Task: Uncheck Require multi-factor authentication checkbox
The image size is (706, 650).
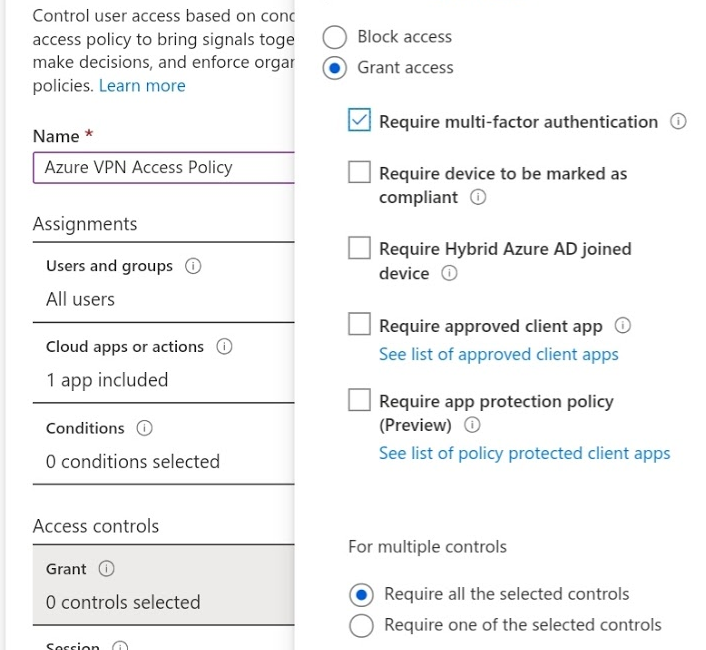Action: (360, 121)
